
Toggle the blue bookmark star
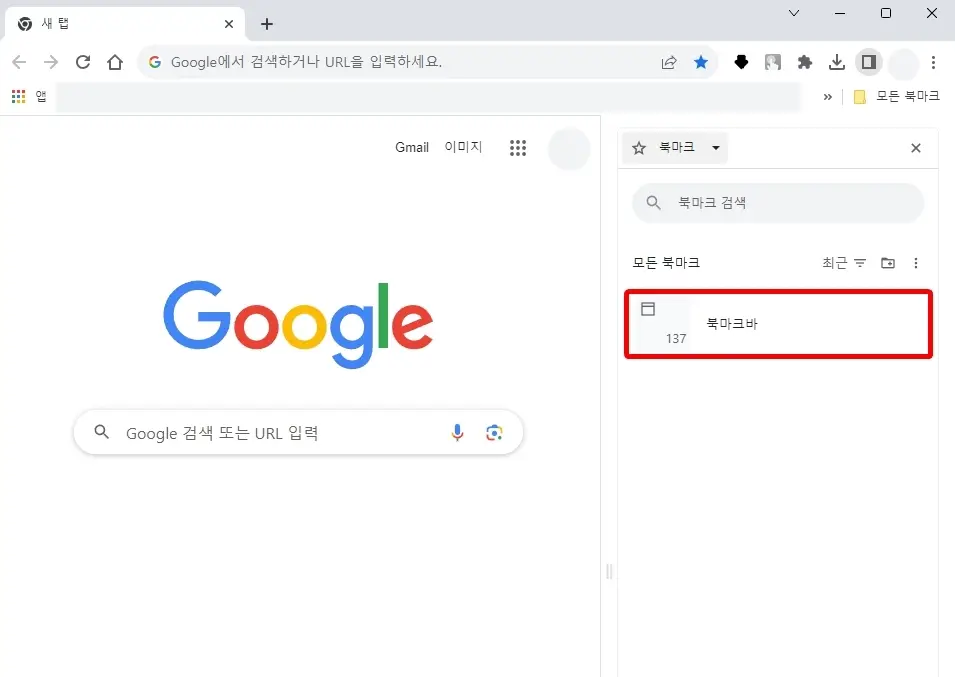701,62
